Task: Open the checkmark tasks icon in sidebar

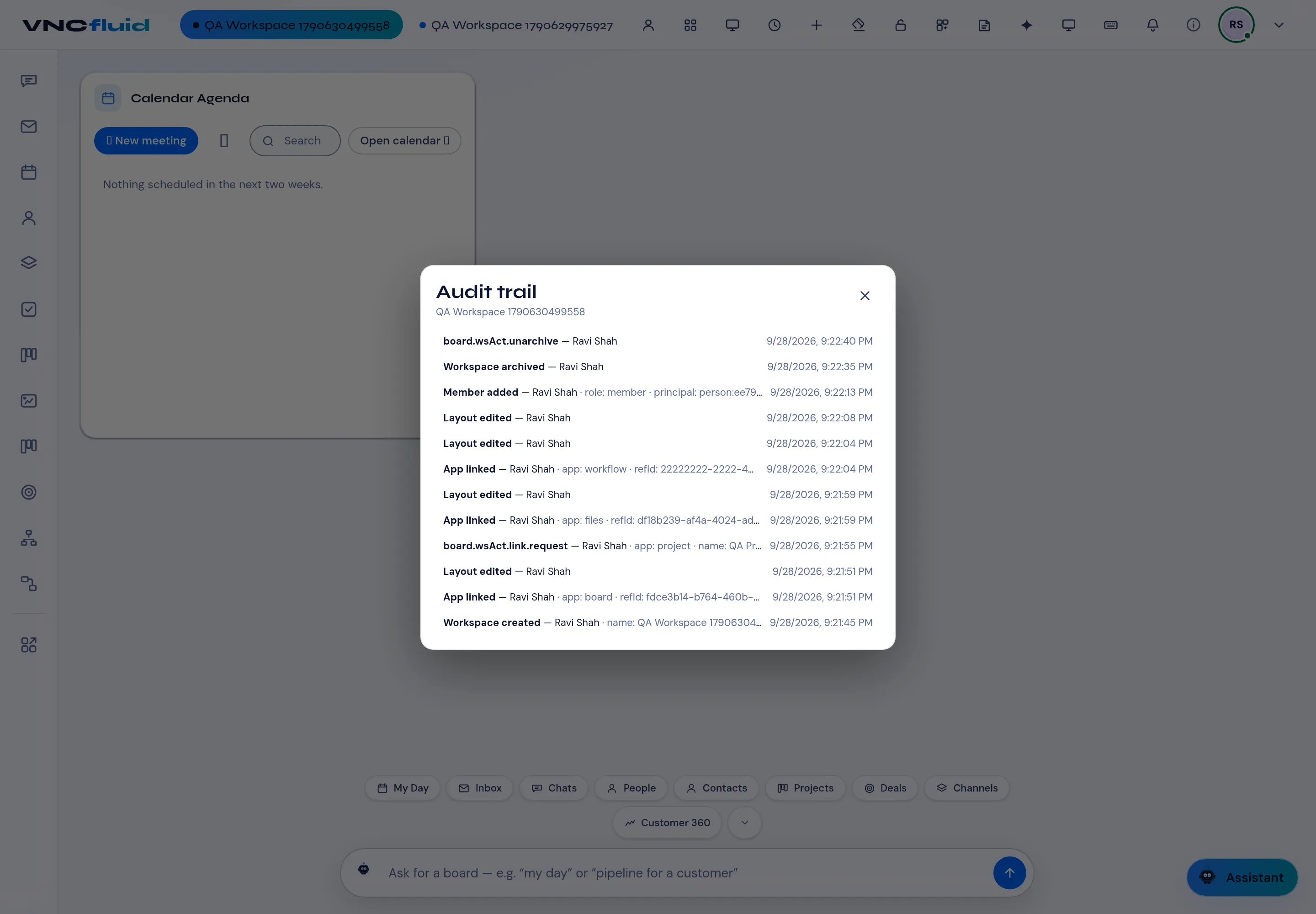Action: (29, 309)
